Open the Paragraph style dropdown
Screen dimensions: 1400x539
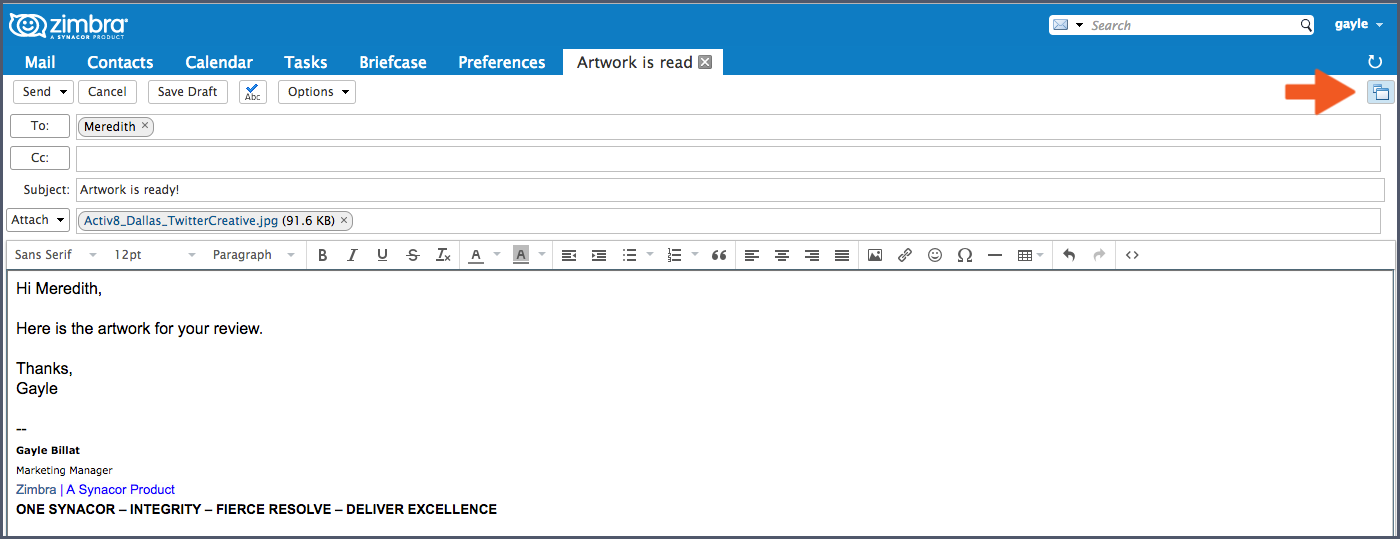pos(254,255)
